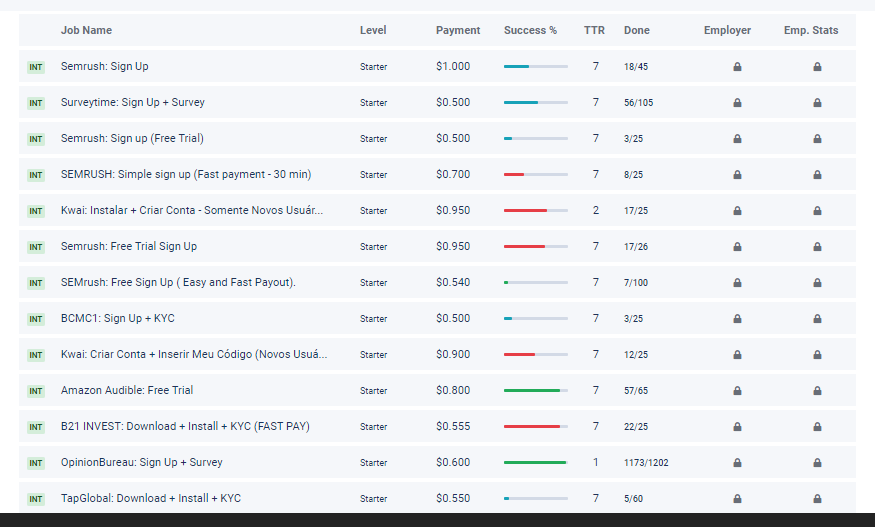The image size is (875, 527).
Task: Click success bar for B21 INVEST job
Action: tap(536, 427)
